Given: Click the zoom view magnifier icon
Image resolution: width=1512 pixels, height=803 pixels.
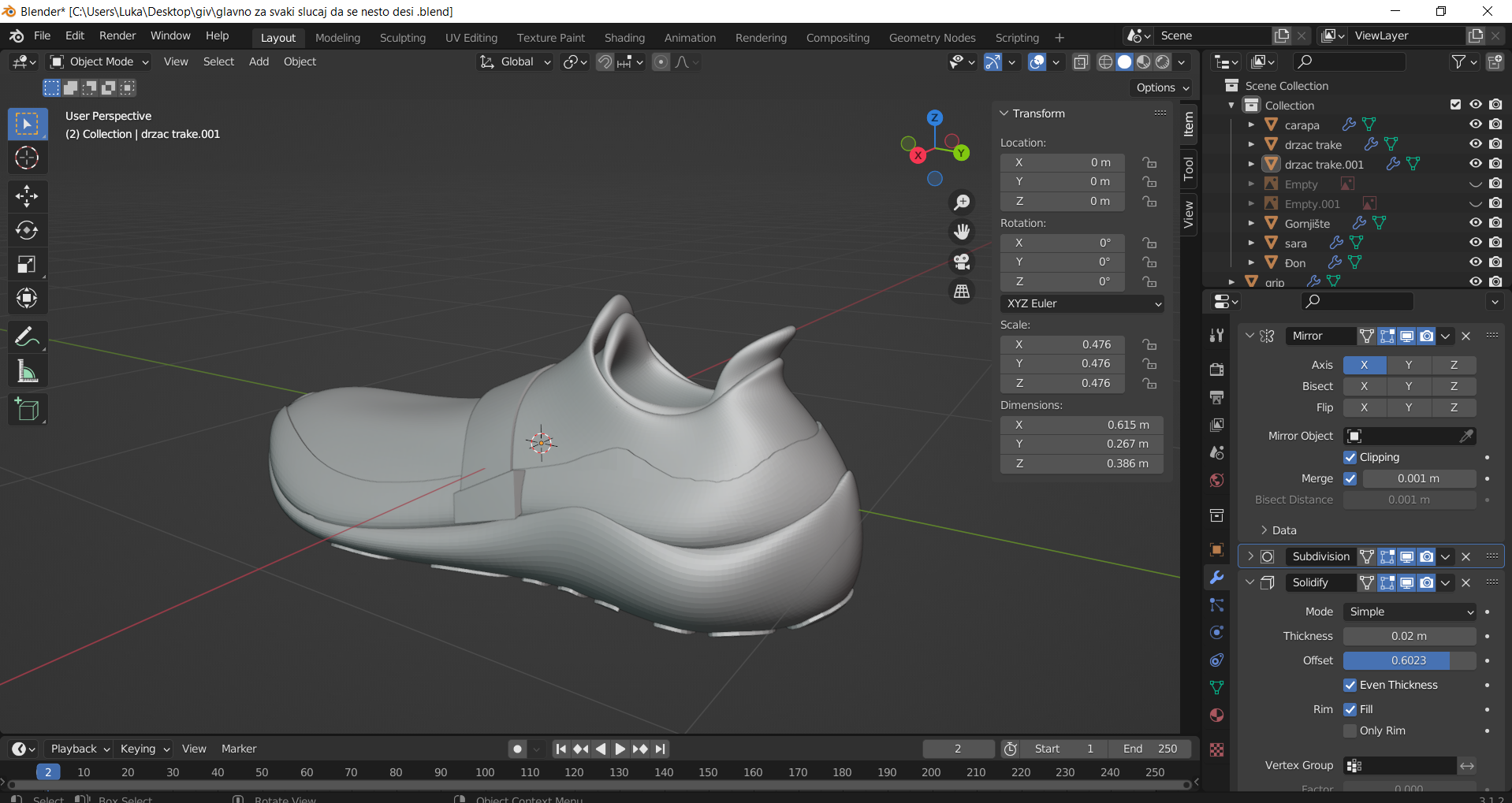Looking at the screenshot, I should point(962,203).
